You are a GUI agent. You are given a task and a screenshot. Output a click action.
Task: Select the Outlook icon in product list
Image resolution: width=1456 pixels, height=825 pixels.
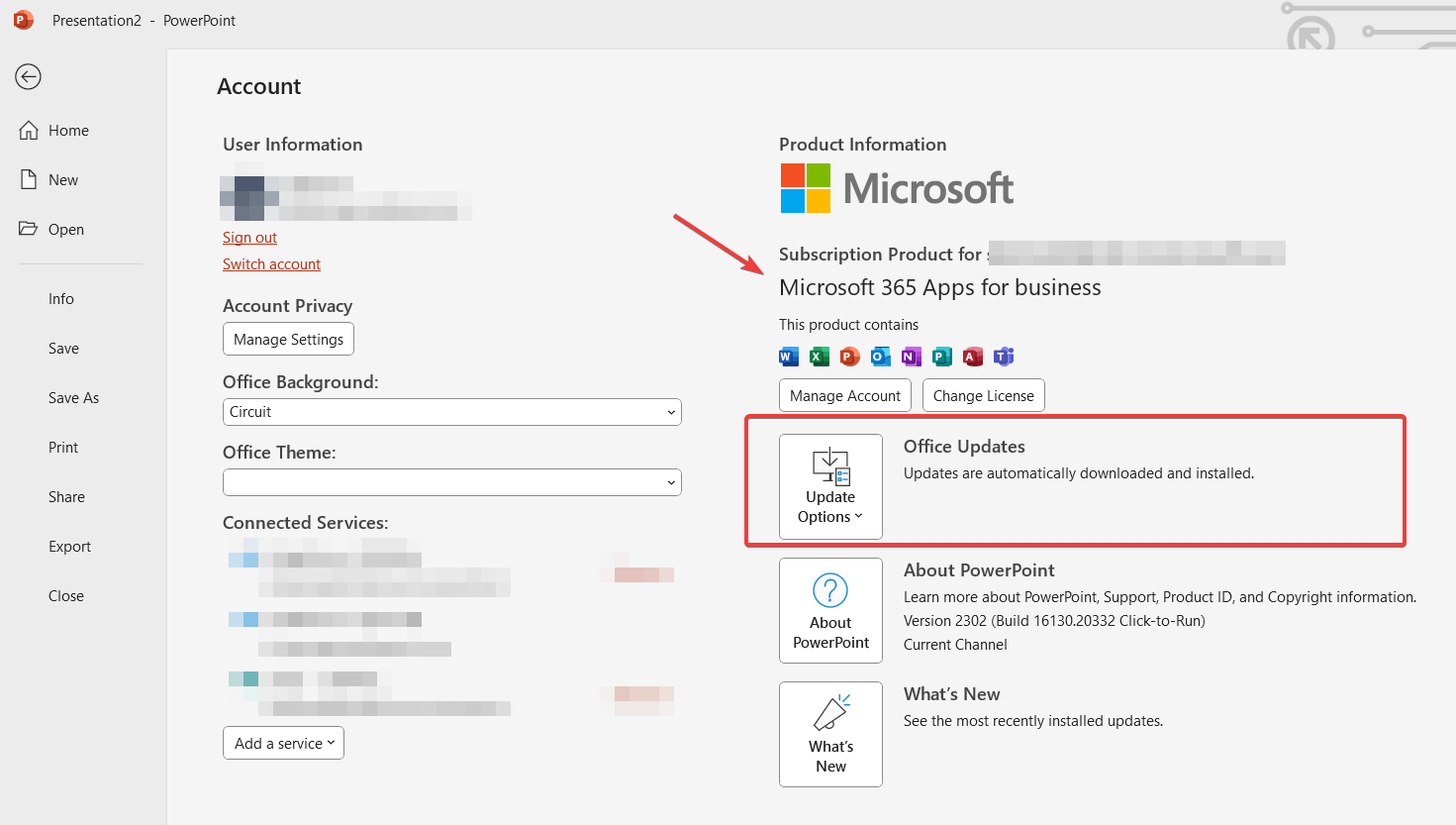tap(881, 357)
